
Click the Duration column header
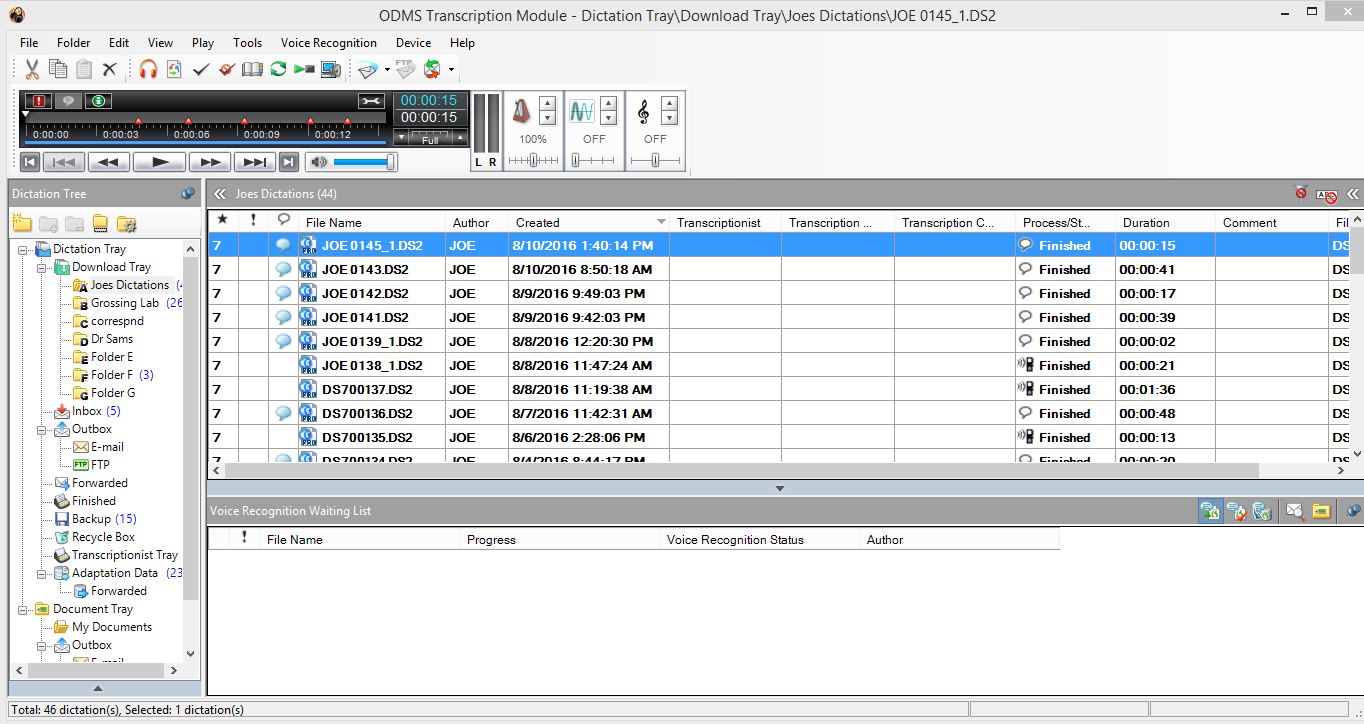pos(1166,222)
